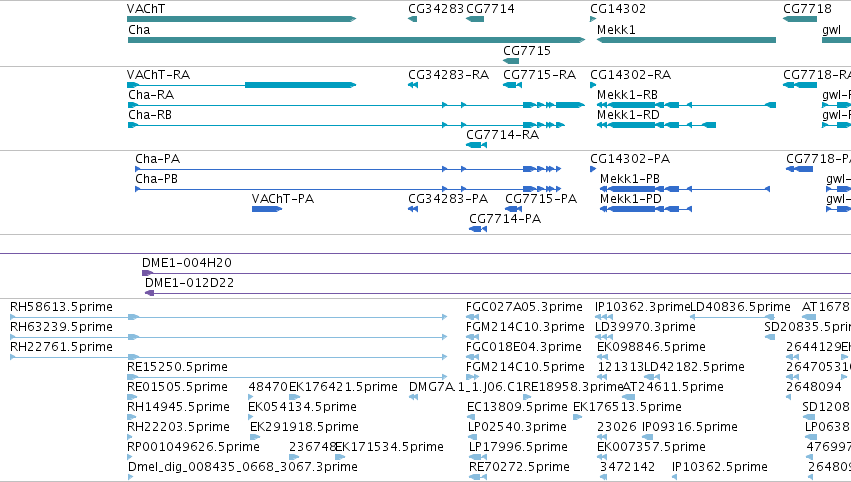
Task: Select the CG14302-RA transcript label
Action: [x=631, y=74]
